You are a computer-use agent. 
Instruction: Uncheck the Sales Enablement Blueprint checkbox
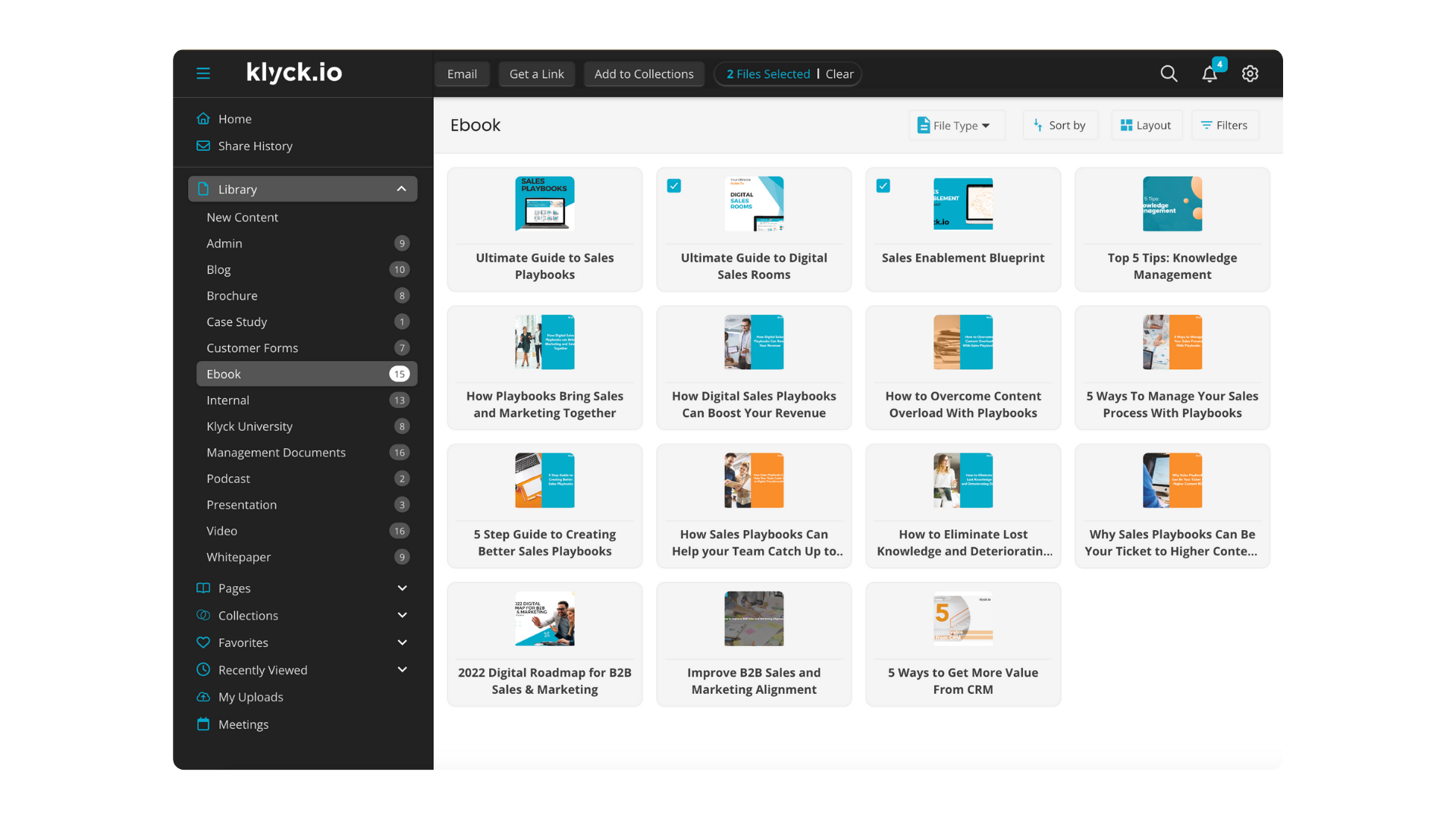(883, 186)
